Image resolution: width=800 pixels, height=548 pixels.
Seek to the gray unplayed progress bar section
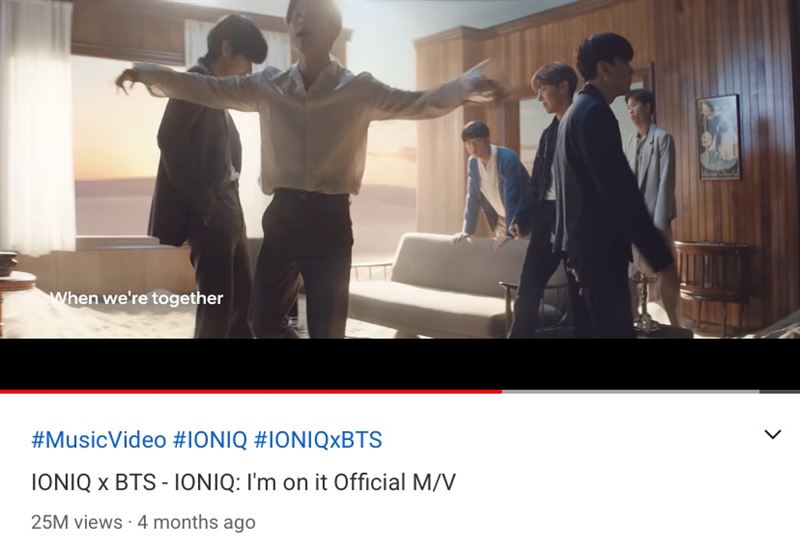pos(631,391)
